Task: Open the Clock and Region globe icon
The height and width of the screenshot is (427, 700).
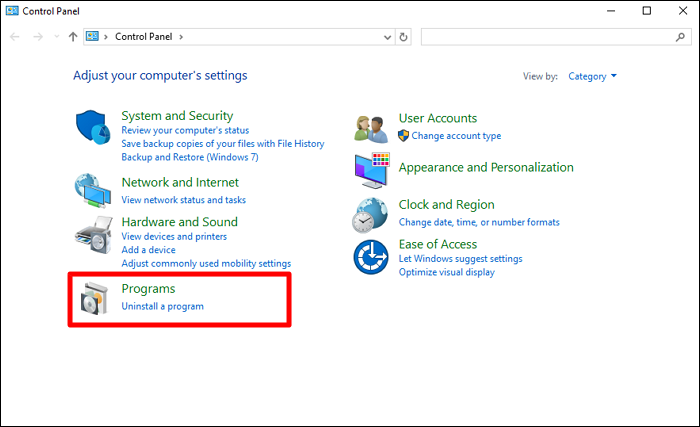Action: pos(372,213)
